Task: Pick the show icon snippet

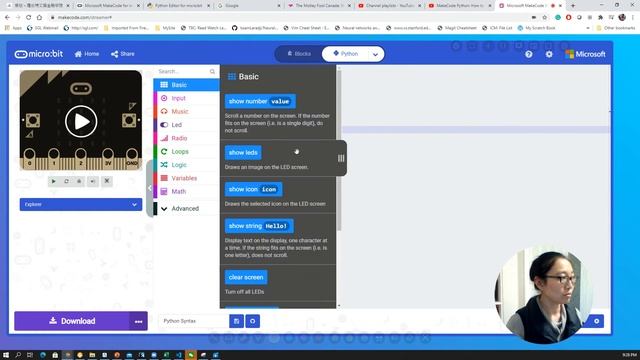Action: point(253,189)
